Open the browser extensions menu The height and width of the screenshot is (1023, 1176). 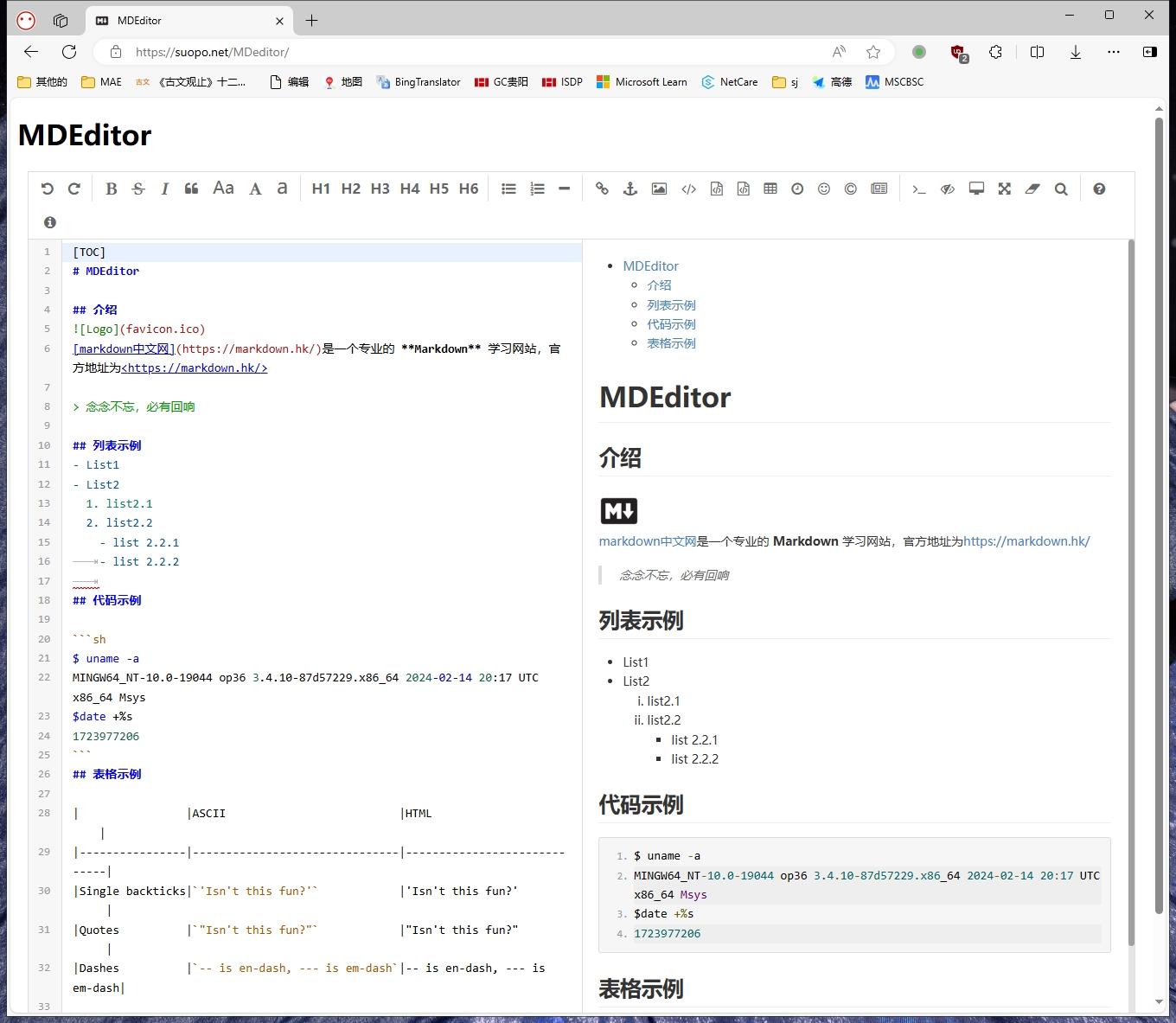pyautogui.click(x=995, y=52)
